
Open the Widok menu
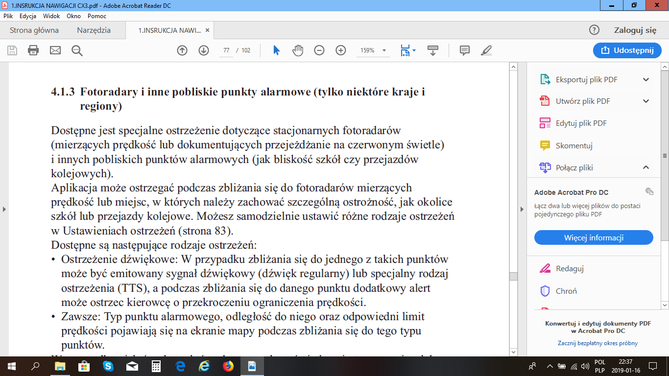pyautogui.click(x=51, y=16)
